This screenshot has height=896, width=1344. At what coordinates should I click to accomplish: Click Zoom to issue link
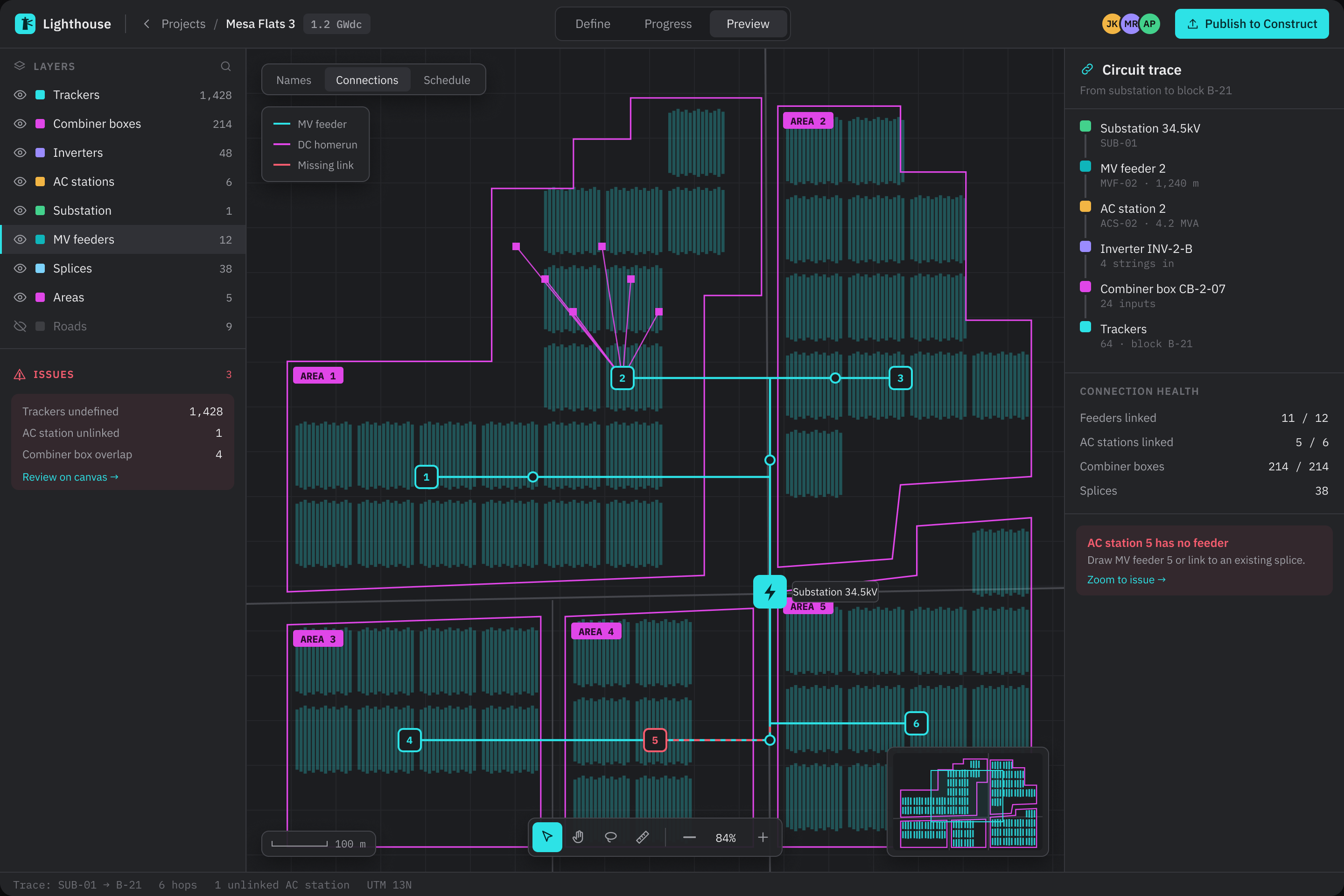coord(1126,580)
